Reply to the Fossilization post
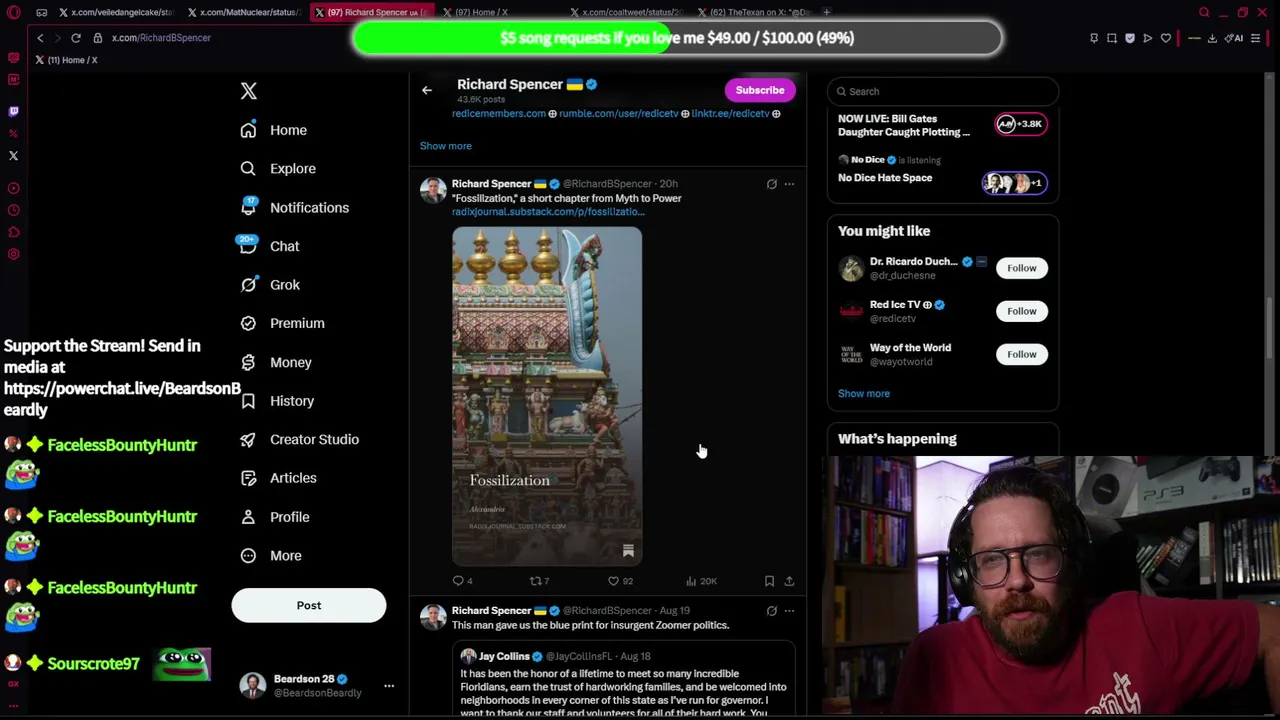The height and width of the screenshot is (720, 1280). click(462, 581)
